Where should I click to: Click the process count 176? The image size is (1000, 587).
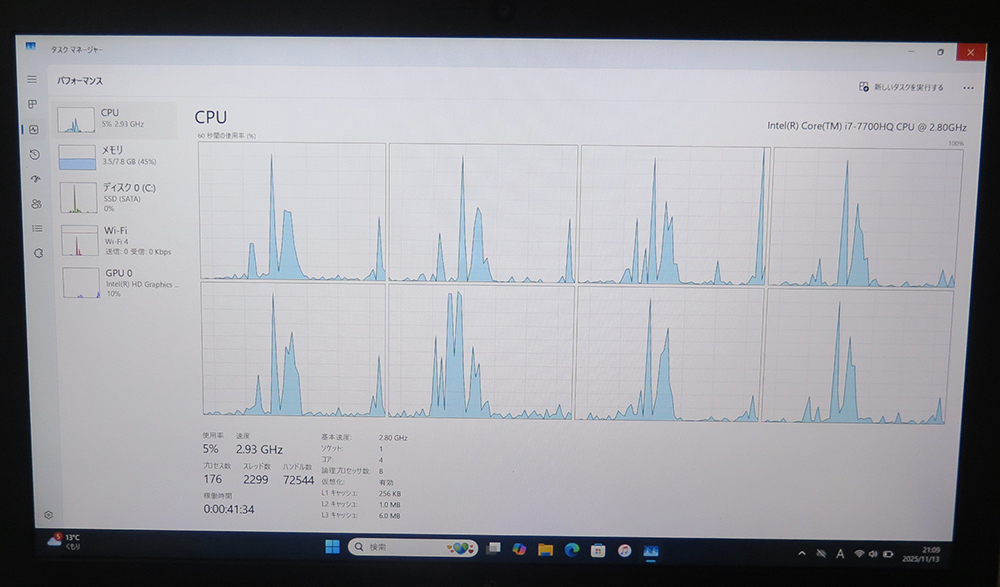pyautogui.click(x=212, y=479)
